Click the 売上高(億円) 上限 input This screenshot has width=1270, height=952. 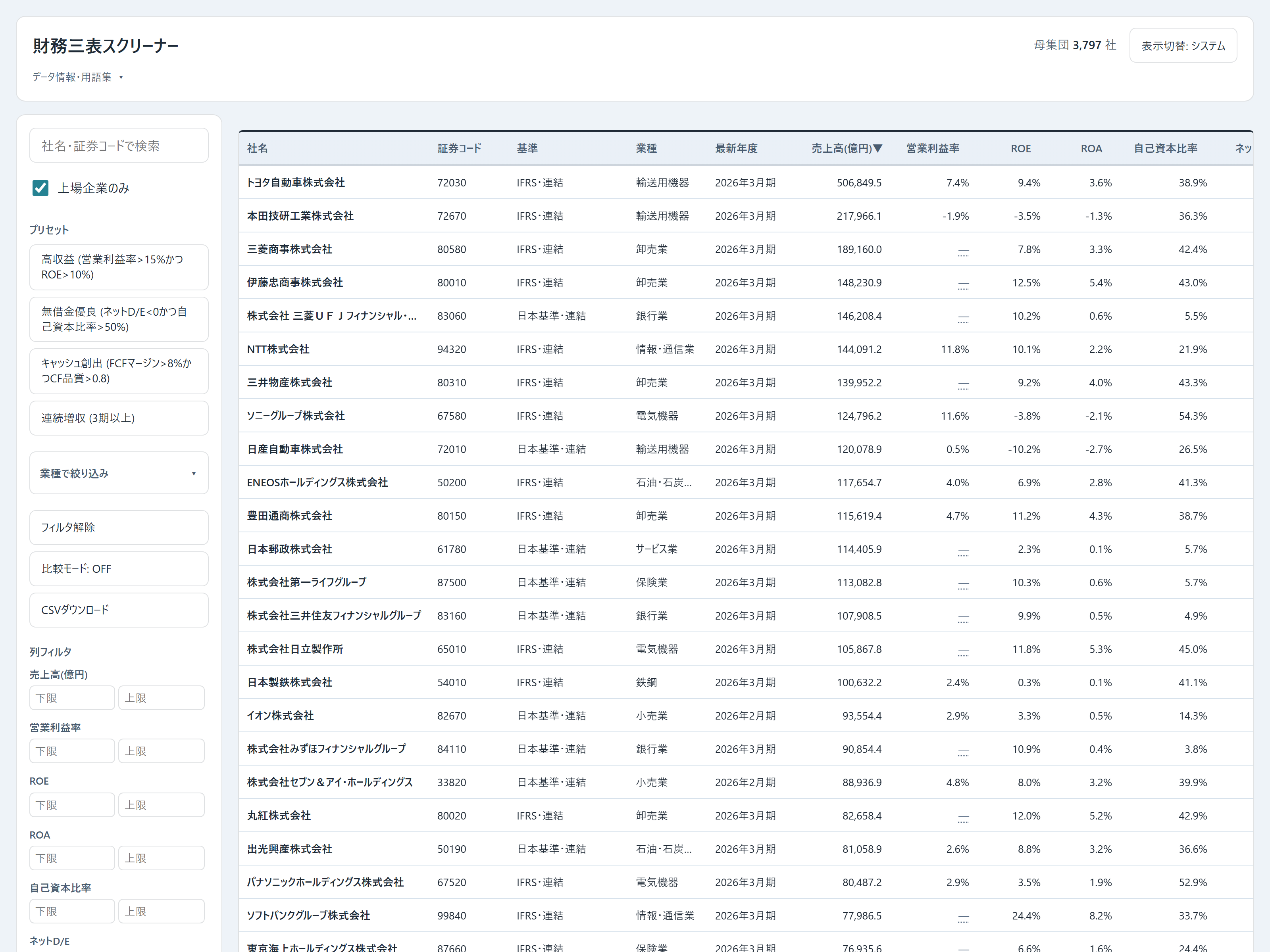click(162, 698)
